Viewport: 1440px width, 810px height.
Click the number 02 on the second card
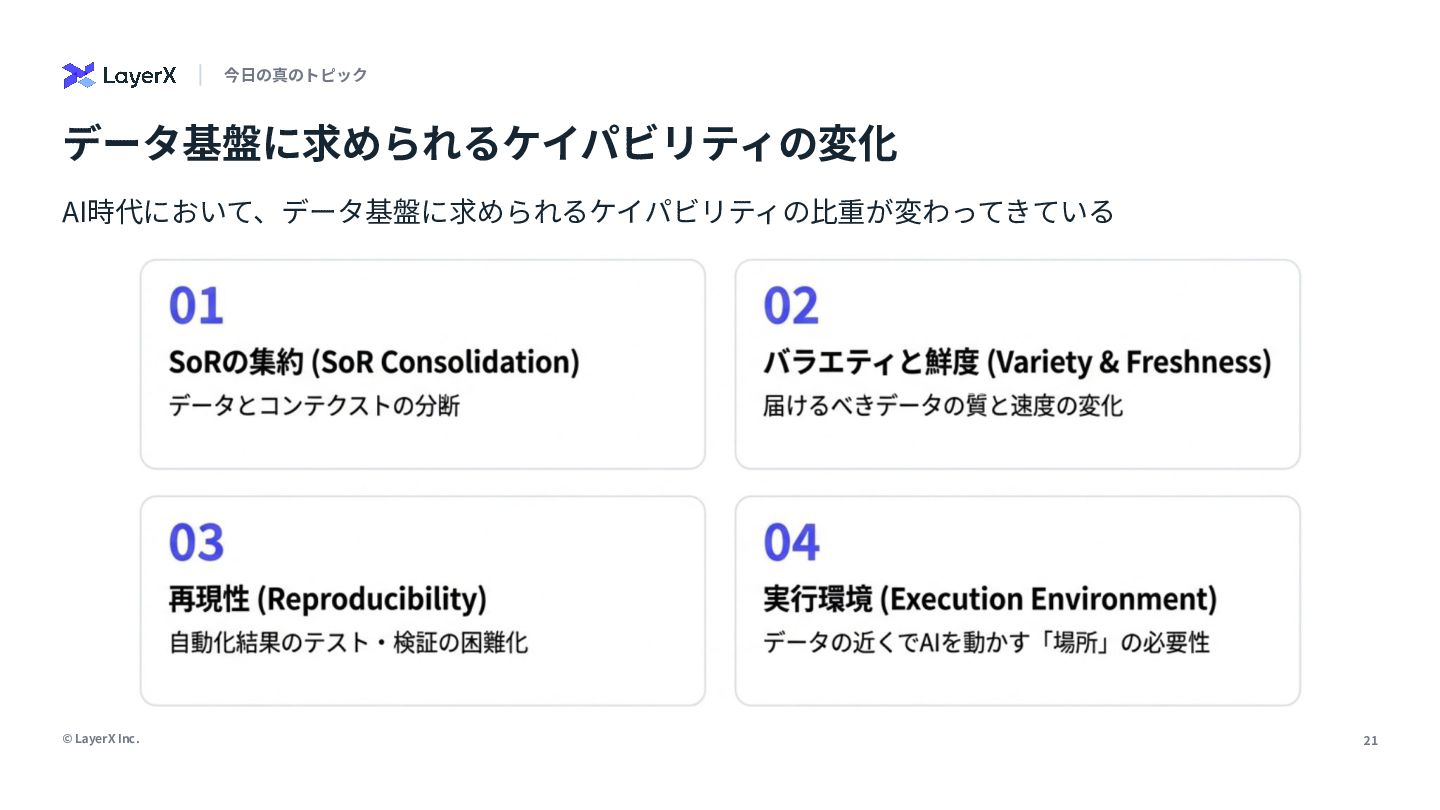tap(791, 306)
